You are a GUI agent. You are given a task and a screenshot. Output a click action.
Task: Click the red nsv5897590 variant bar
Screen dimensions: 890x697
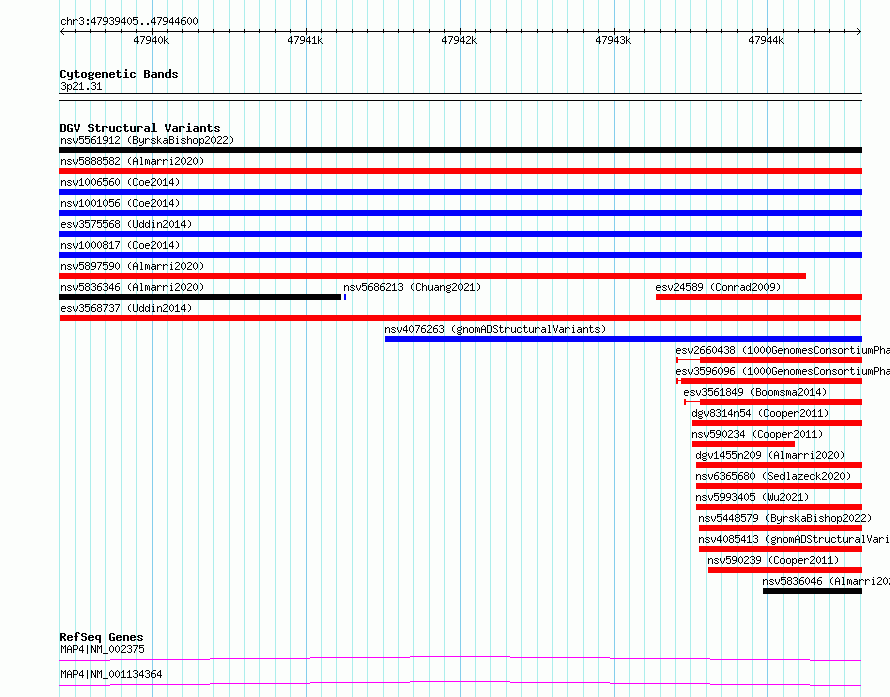[433, 276]
